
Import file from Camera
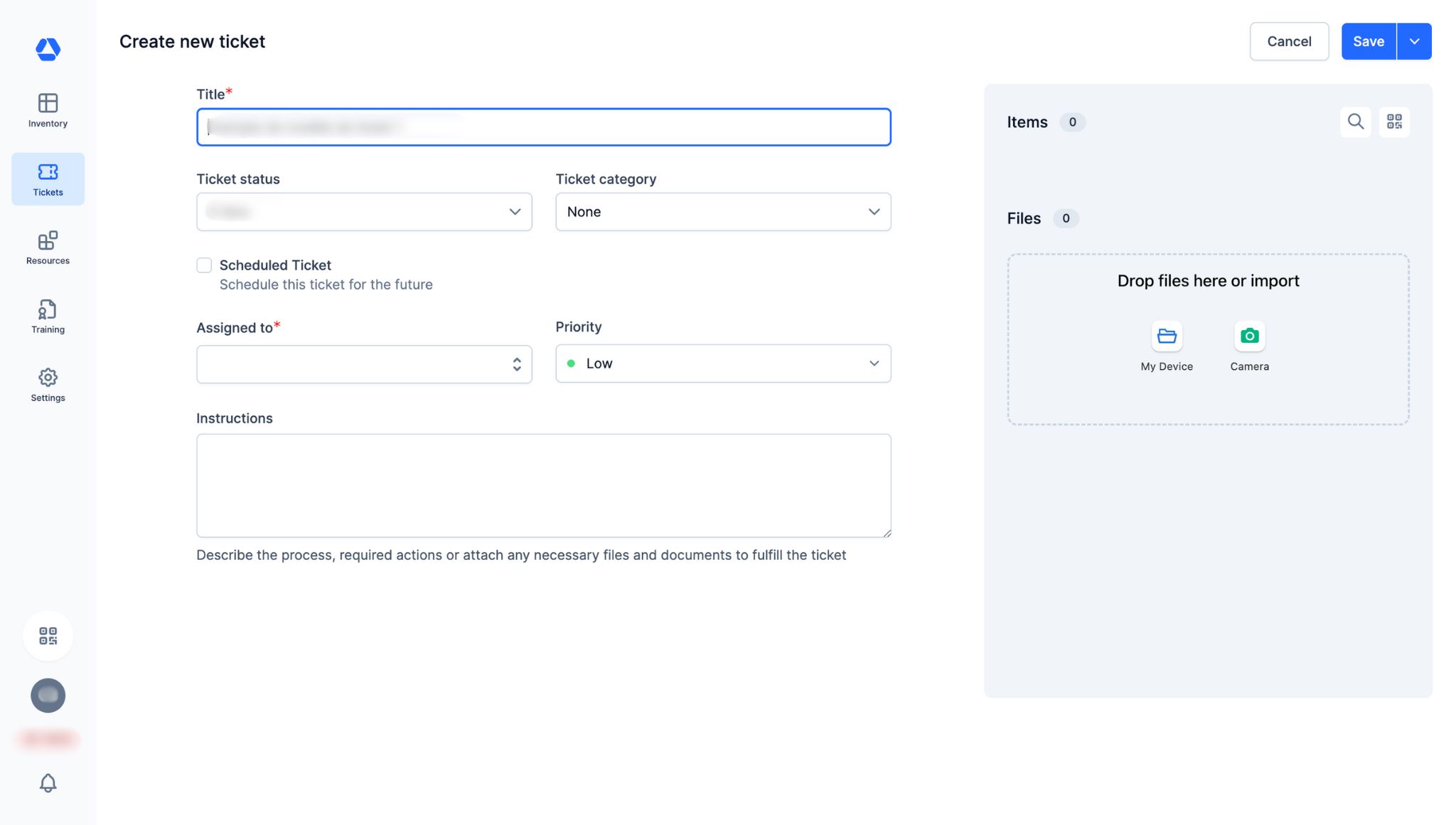click(x=1249, y=336)
